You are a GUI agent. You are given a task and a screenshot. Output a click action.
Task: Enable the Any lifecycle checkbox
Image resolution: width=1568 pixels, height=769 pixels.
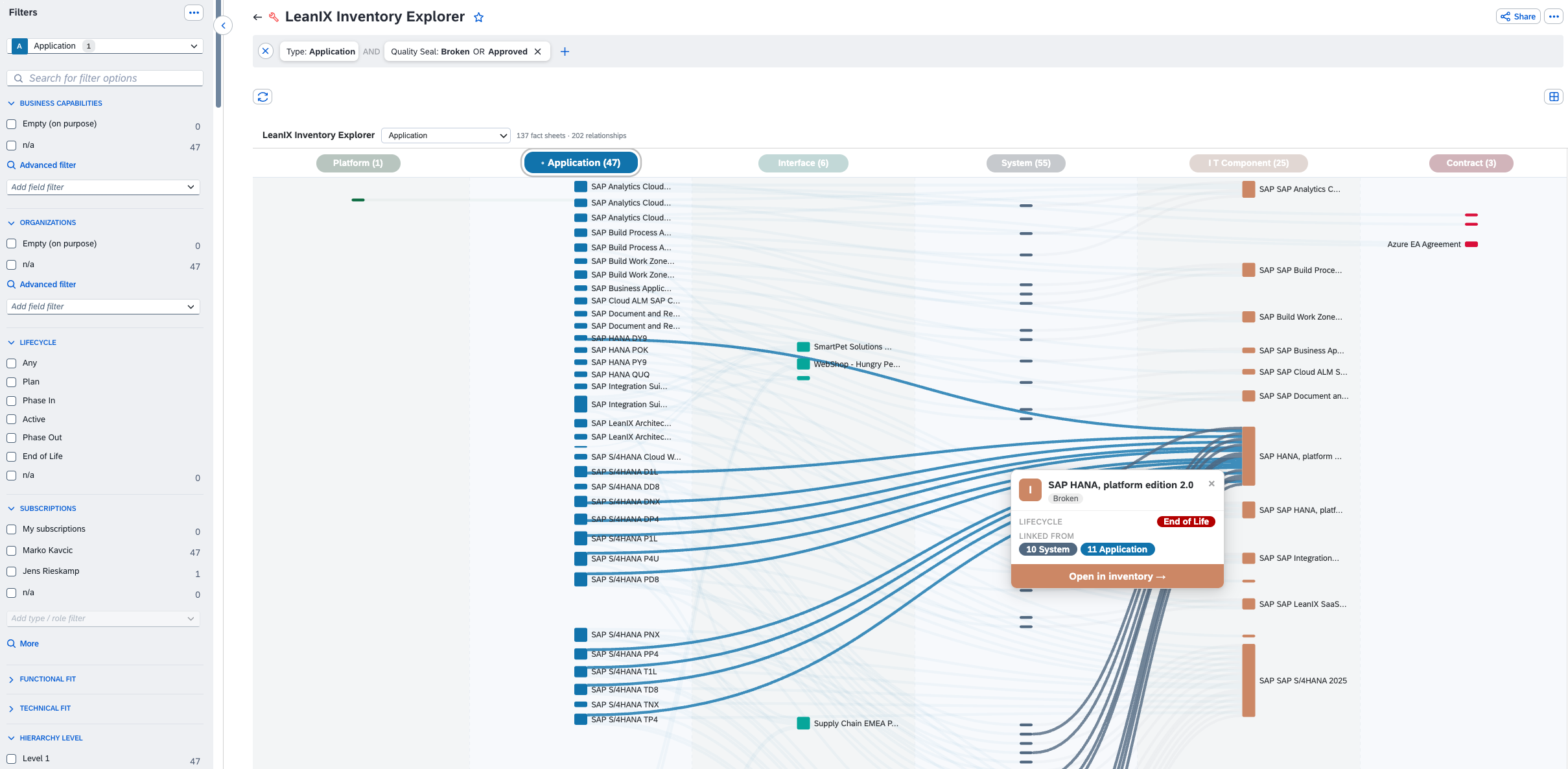click(x=12, y=363)
